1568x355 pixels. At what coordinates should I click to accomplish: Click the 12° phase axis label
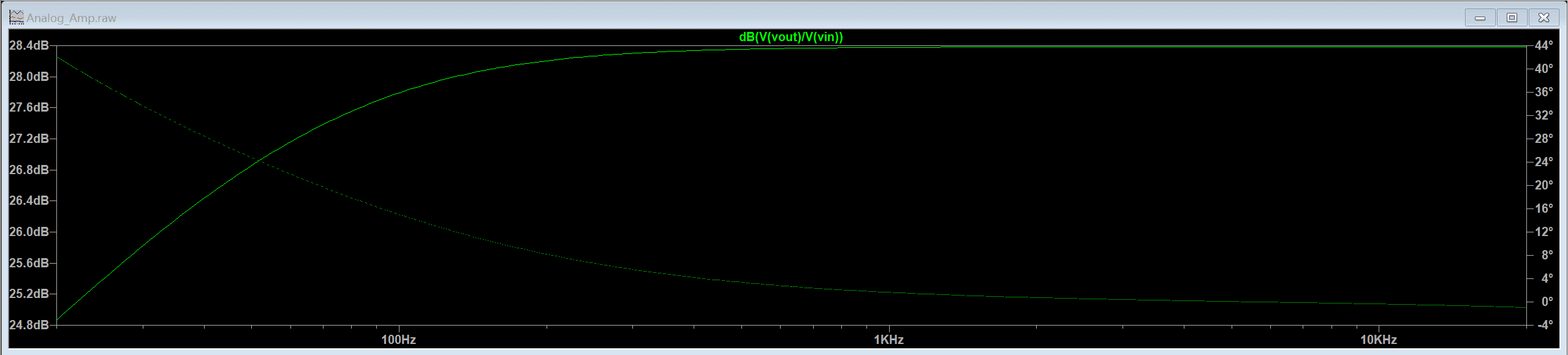point(1543,232)
